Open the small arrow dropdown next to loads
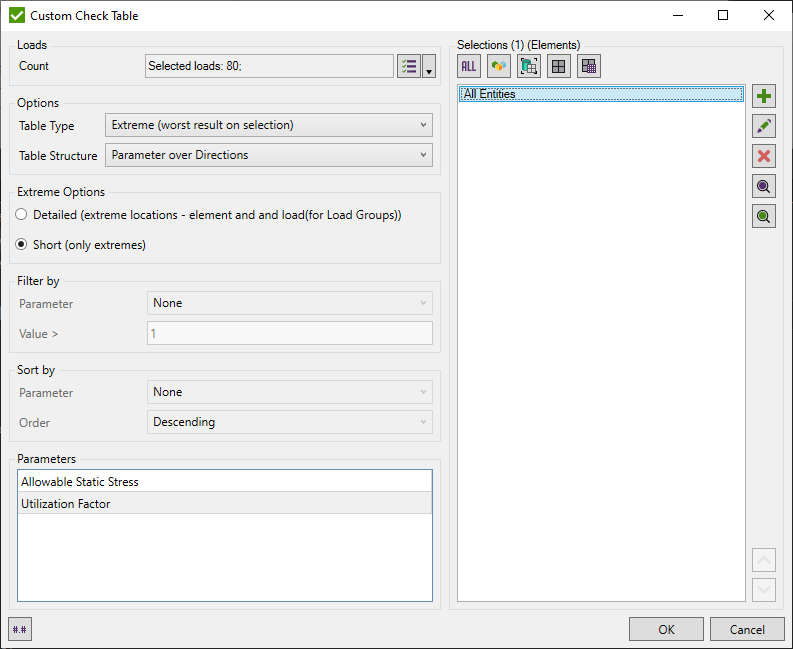Viewport: 793px width, 649px height. point(429,67)
